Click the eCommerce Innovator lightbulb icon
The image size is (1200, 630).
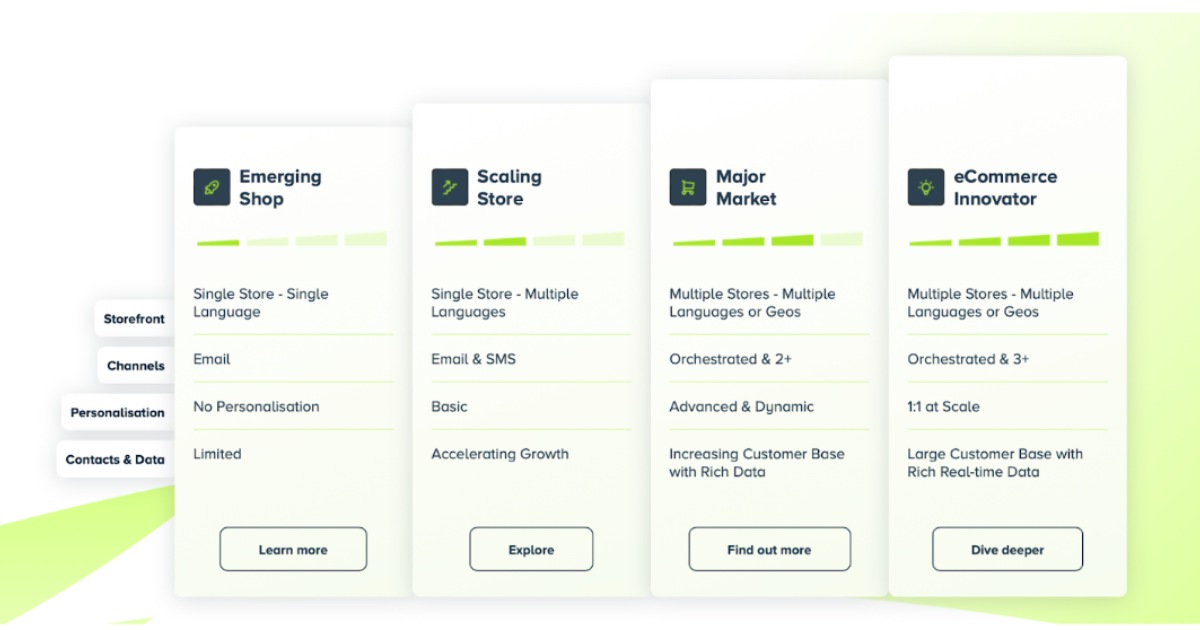click(926, 187)
